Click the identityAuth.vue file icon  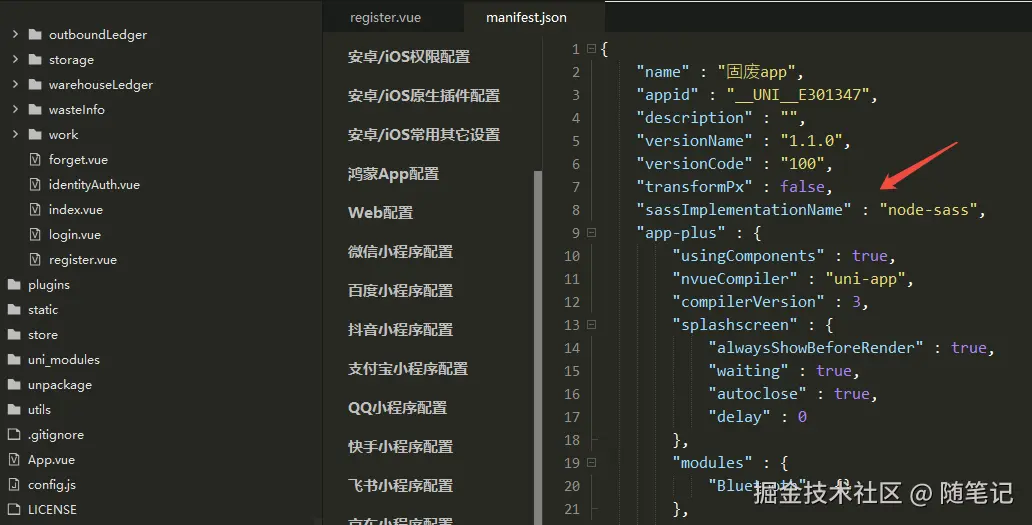click(36, 184)
